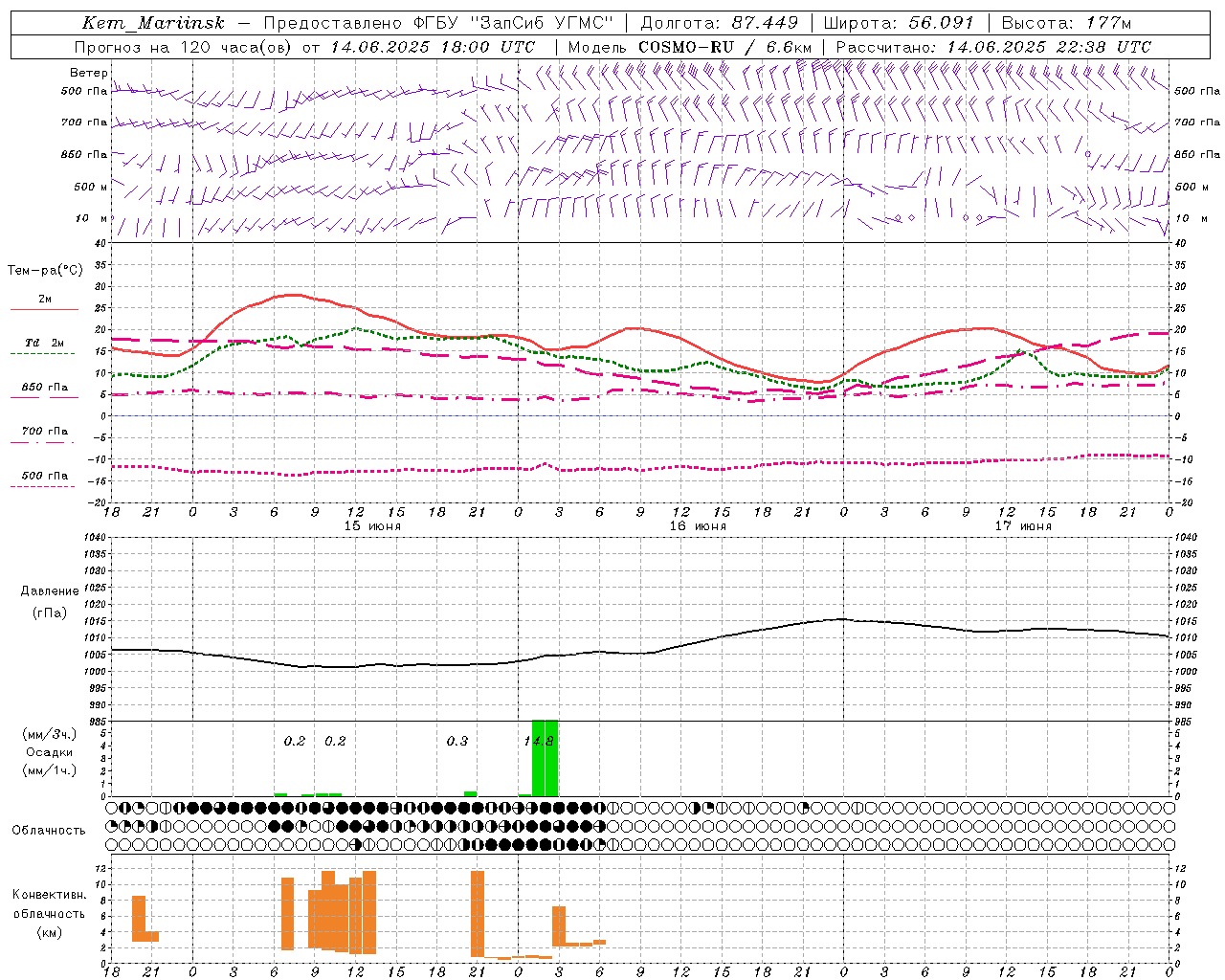1225x980 pixels.
Task: Click the '15 июня' date label
Action: click(372, 525)
